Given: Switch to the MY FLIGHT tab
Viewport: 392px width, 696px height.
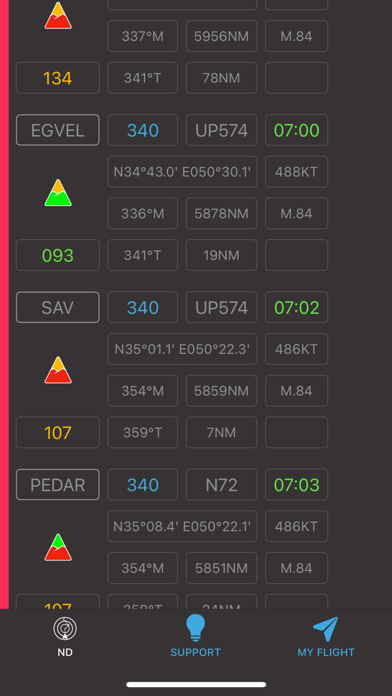Looking at the screenshot, I should tap(326, 637).
